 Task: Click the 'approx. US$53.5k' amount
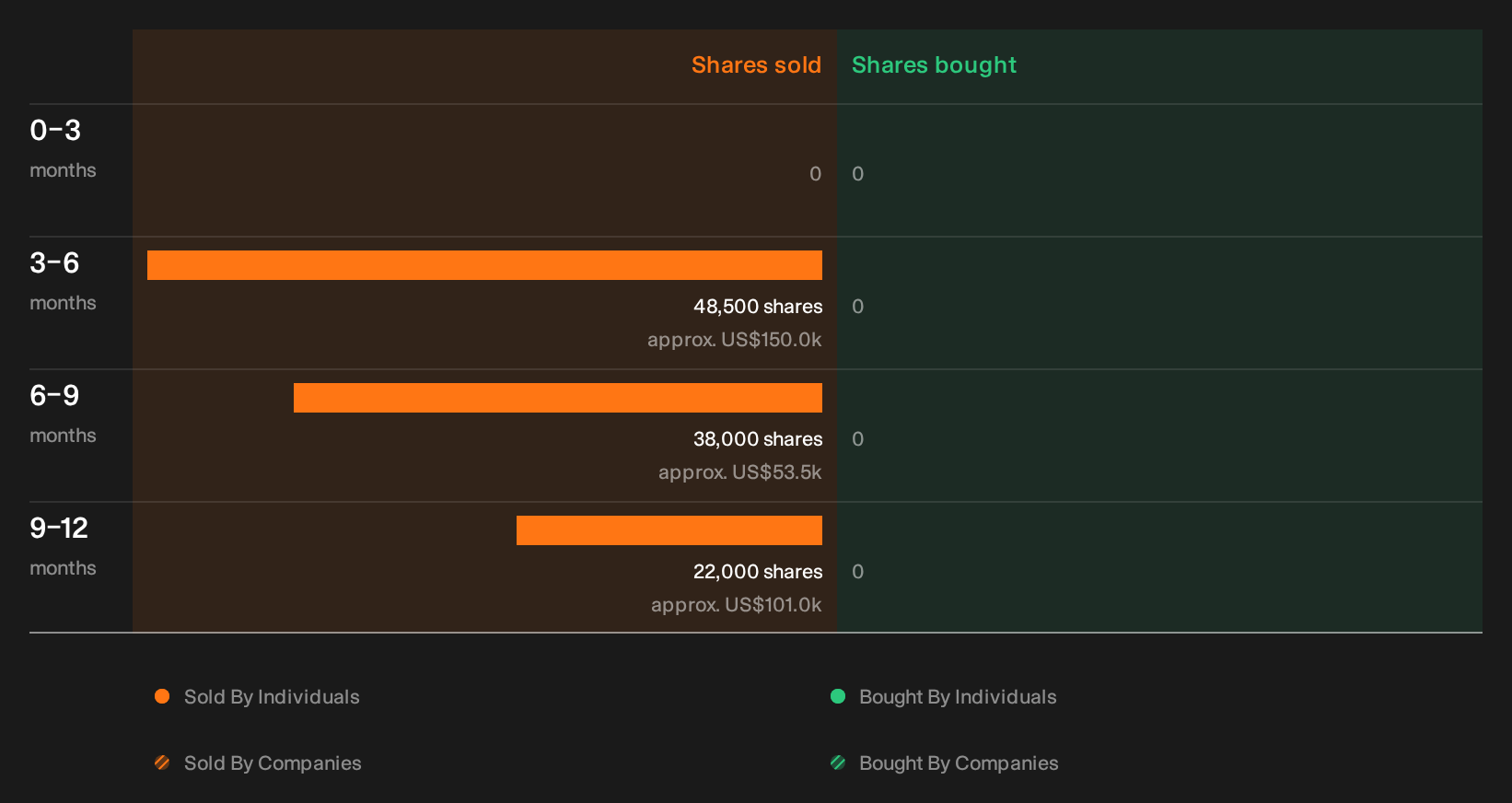pos(740,472)
